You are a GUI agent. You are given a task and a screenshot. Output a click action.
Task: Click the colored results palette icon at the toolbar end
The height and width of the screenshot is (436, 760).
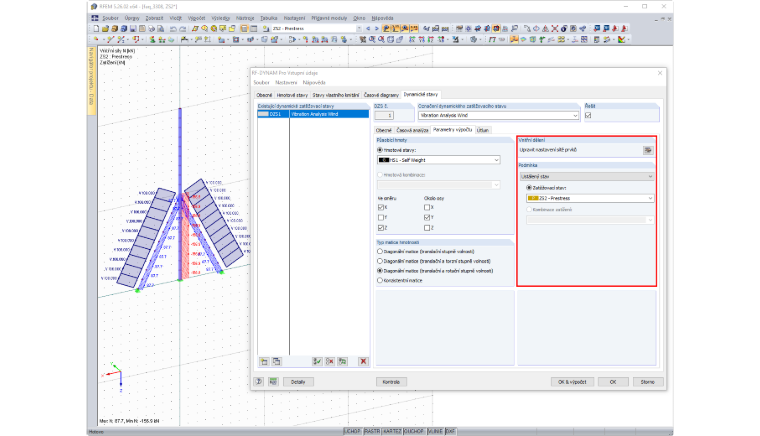[x=621, y=40]
